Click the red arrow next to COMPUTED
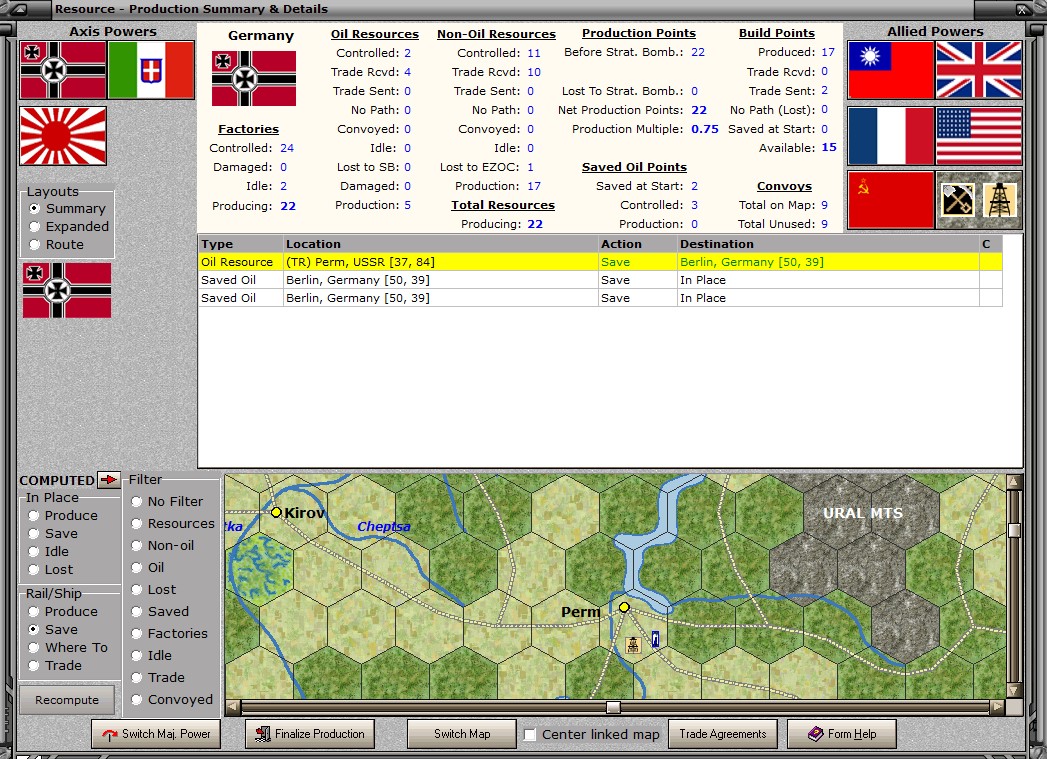The width and height of the screenshot is (1047, 759). click(108, 479)
